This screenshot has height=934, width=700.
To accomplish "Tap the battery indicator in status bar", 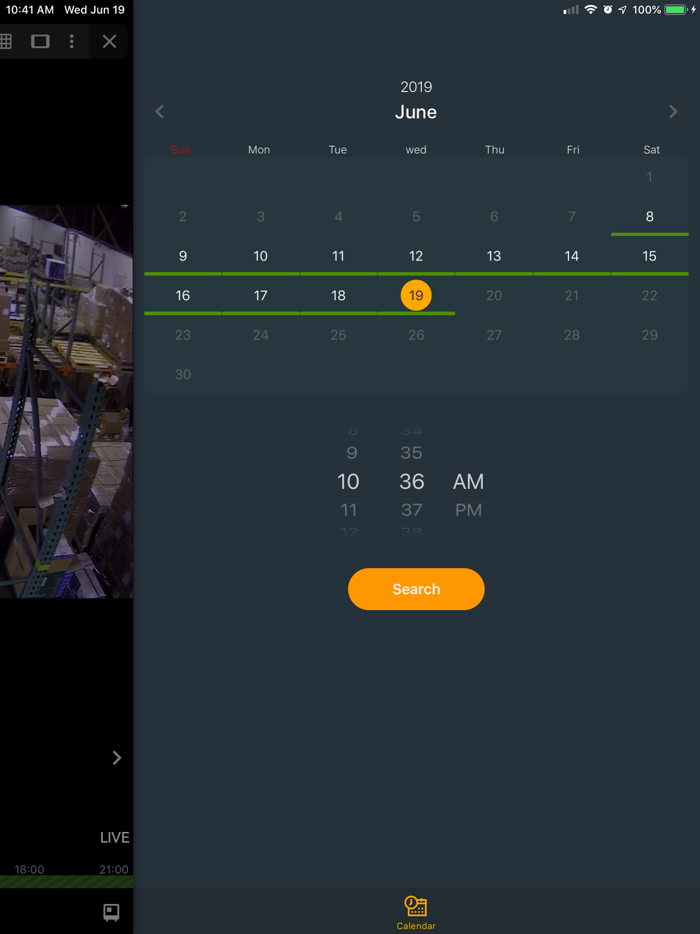I will click(x=676, y=10).
